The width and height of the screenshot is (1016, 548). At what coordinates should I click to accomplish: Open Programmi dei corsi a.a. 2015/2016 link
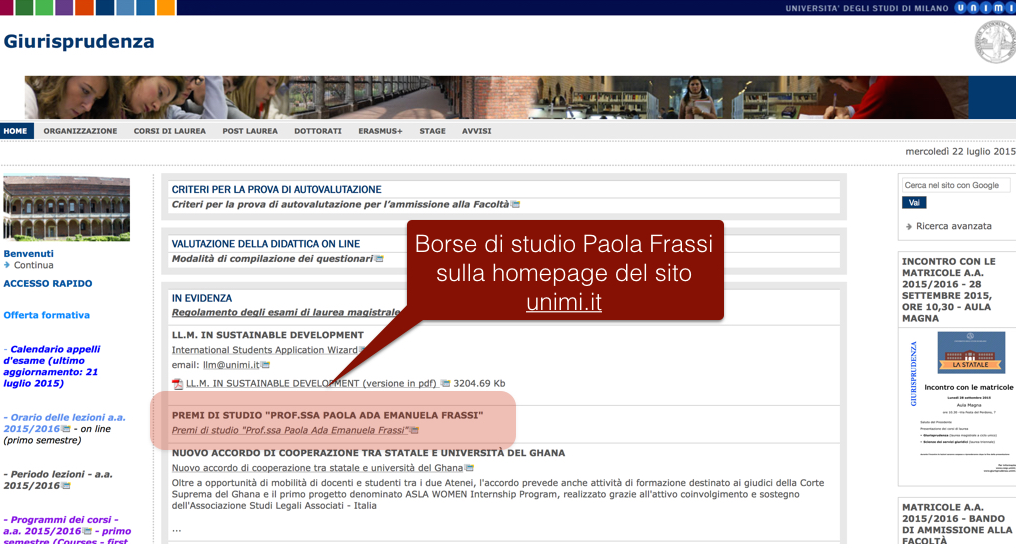[x=67, y=531]
